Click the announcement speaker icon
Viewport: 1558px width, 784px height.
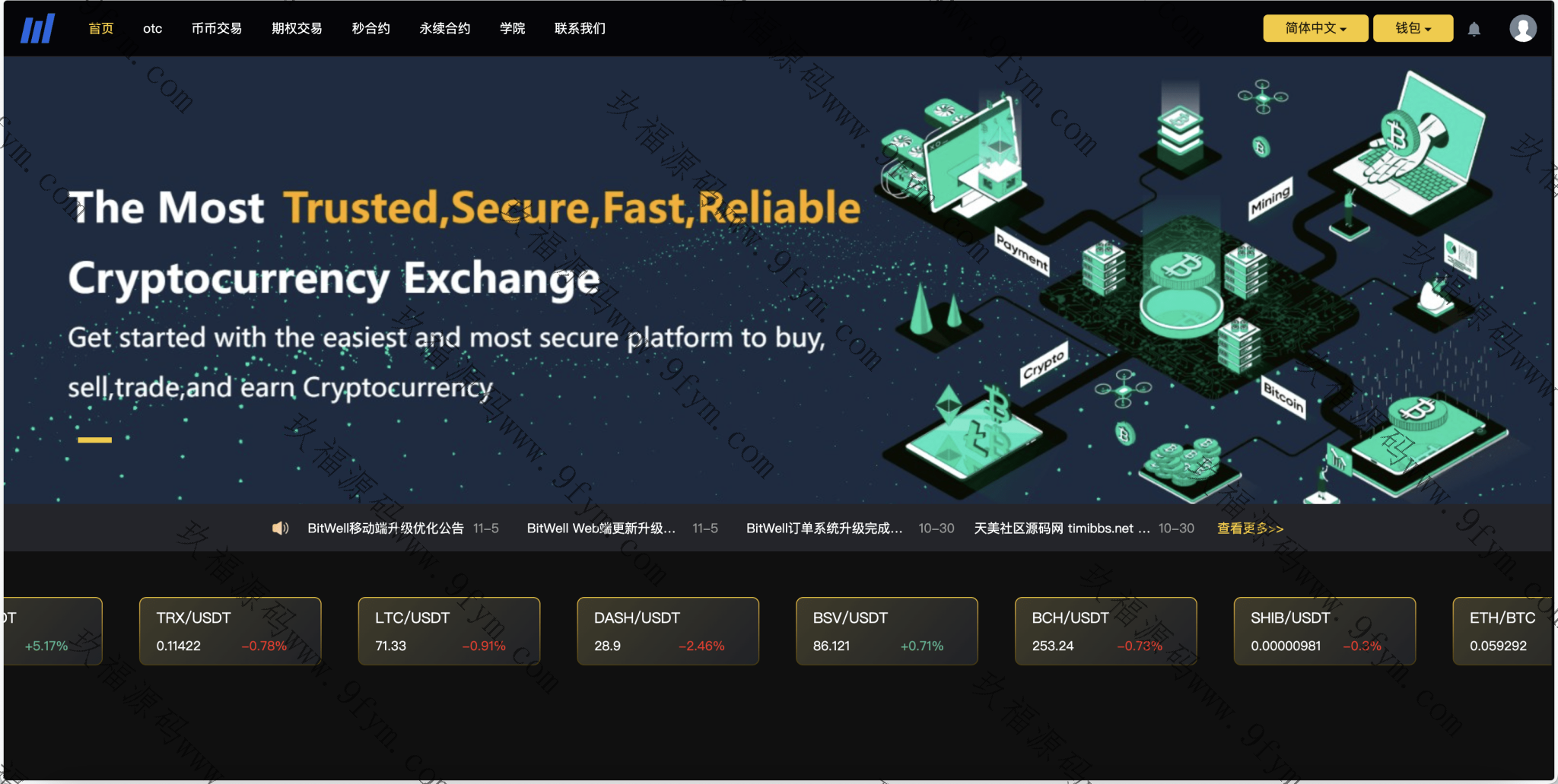pyautogui.click(x=281, y=528)
